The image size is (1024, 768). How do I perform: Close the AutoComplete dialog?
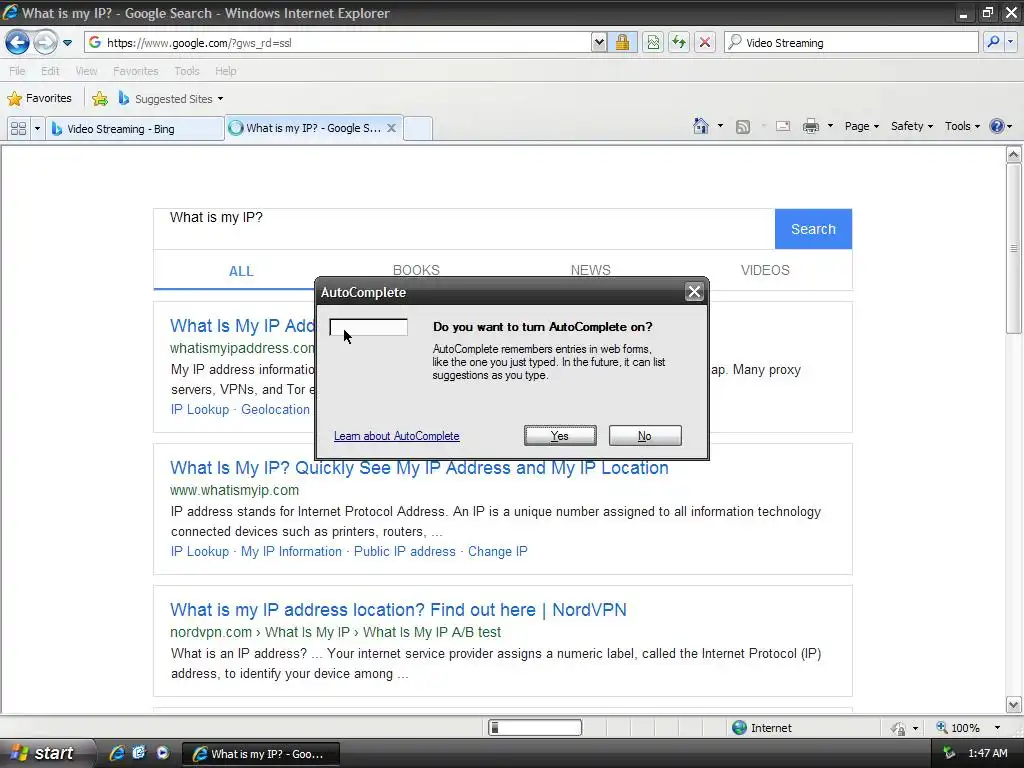click(694, 292)
